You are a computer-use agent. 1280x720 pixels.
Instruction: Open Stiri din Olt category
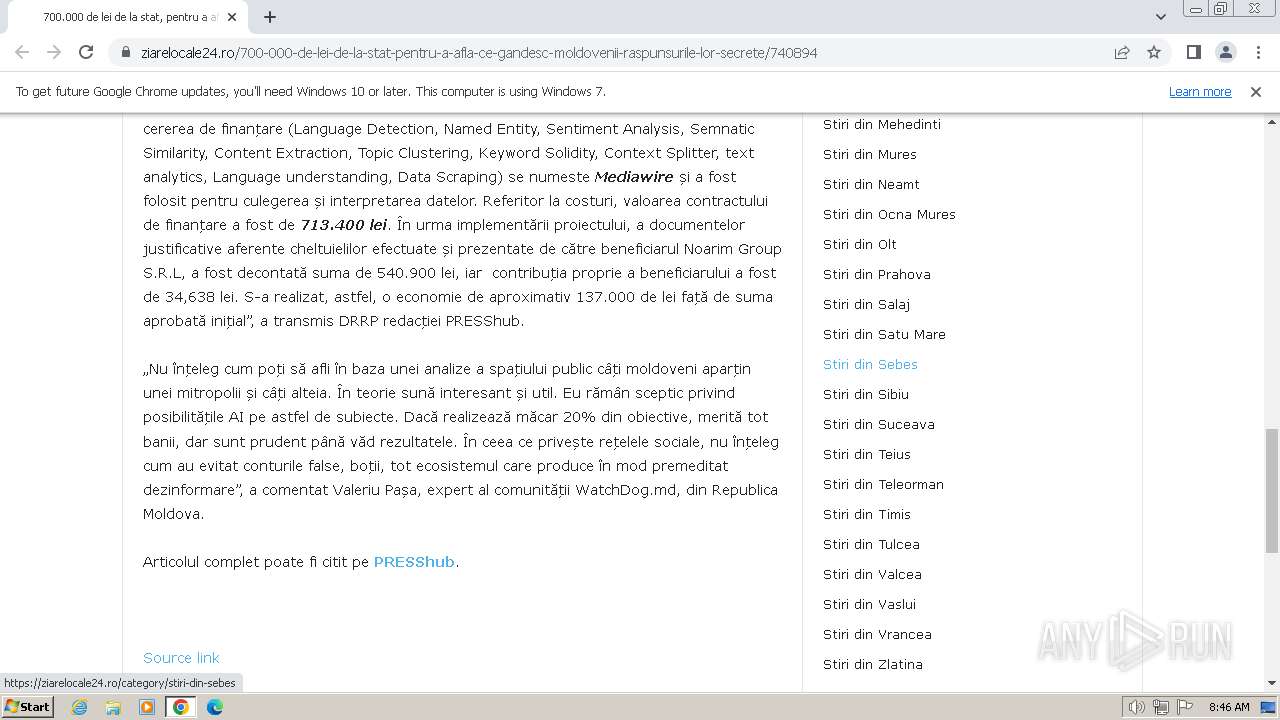(860, 244)
